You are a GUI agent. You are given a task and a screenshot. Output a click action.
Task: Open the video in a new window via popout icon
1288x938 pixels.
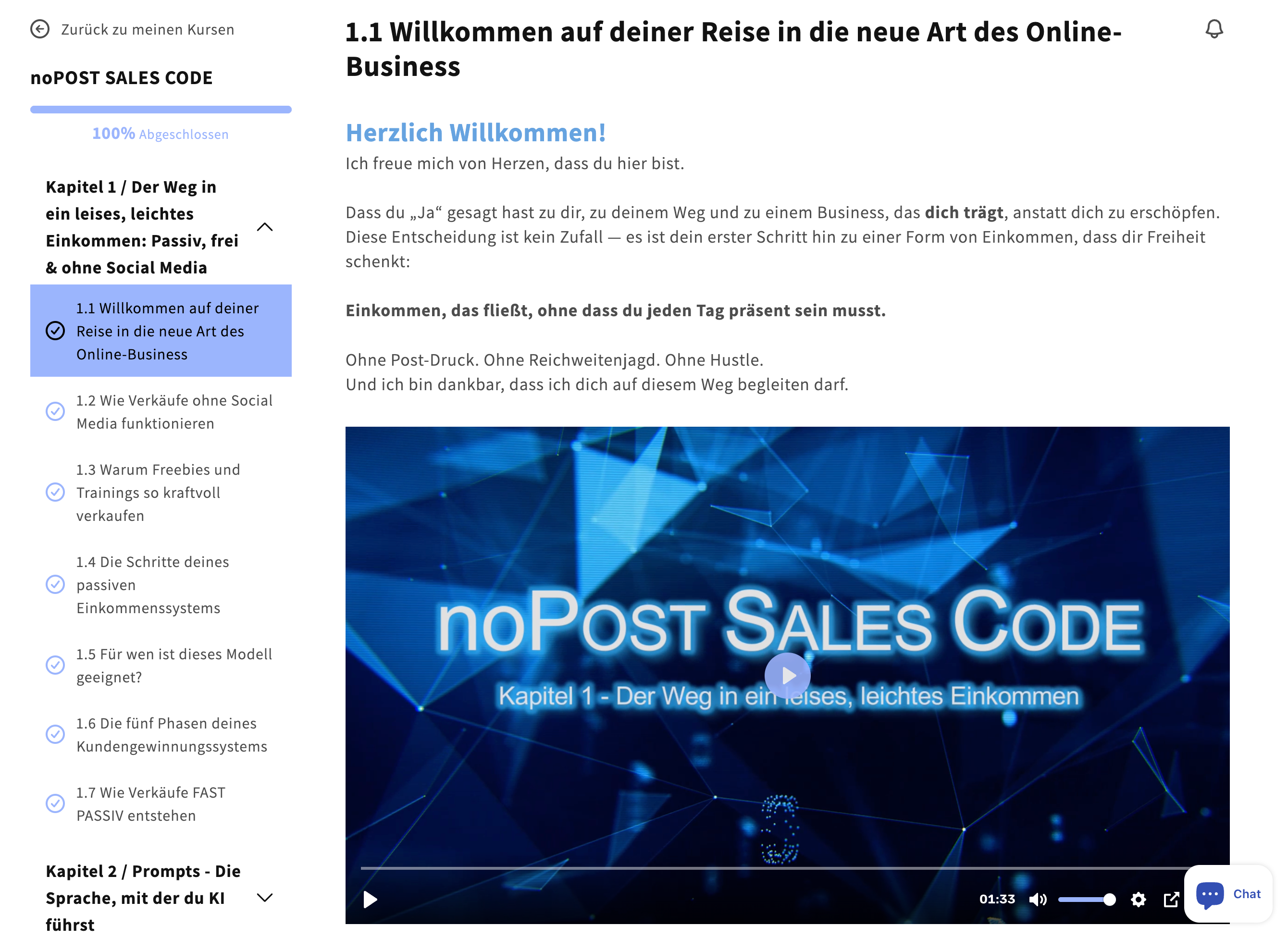point(1171,900)
